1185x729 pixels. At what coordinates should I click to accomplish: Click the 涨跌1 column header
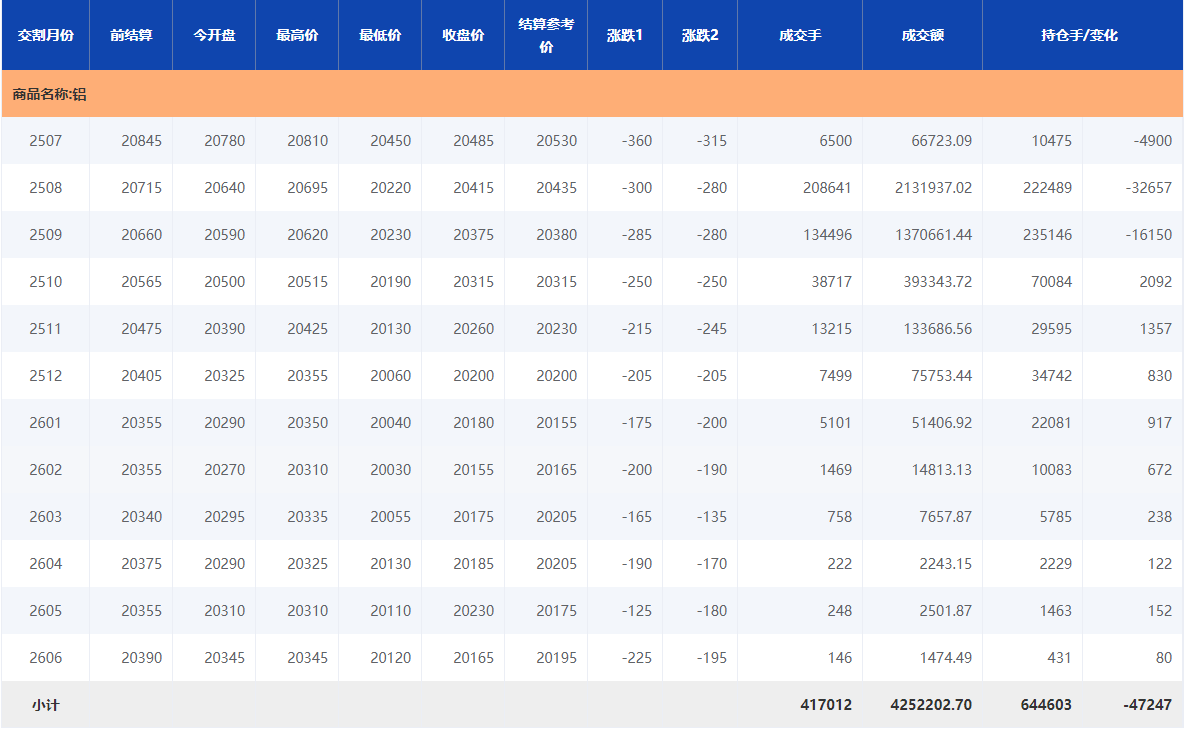[625, 35]
